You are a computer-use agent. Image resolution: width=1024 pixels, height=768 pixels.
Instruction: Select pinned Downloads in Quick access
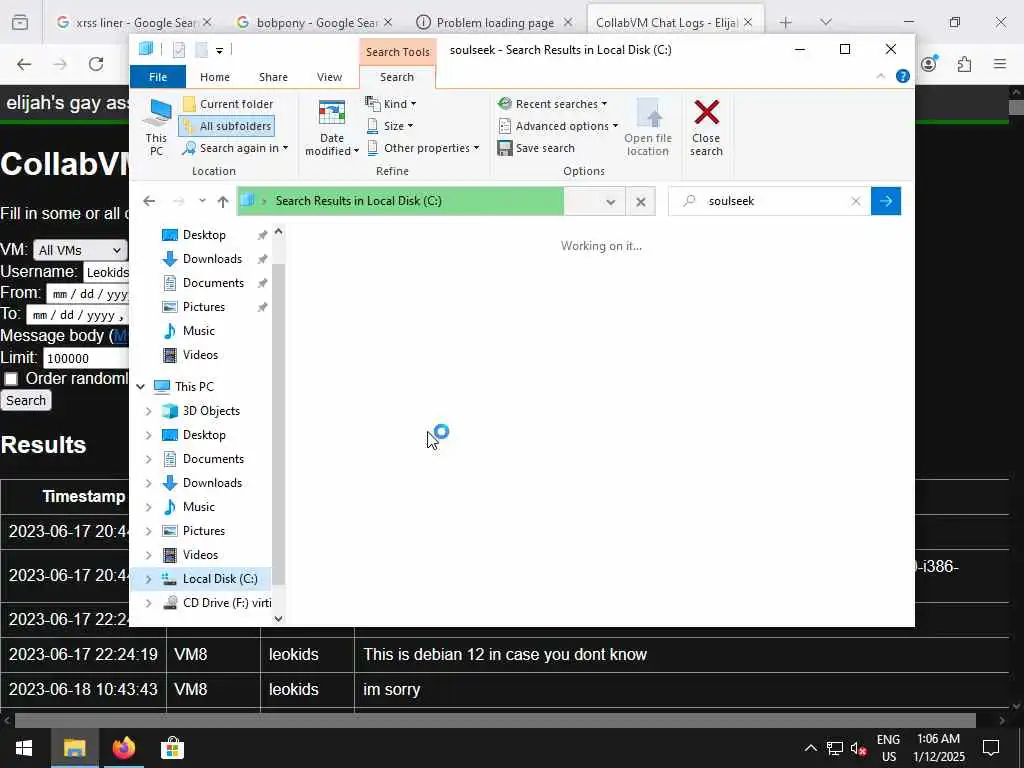click(212, 259)
